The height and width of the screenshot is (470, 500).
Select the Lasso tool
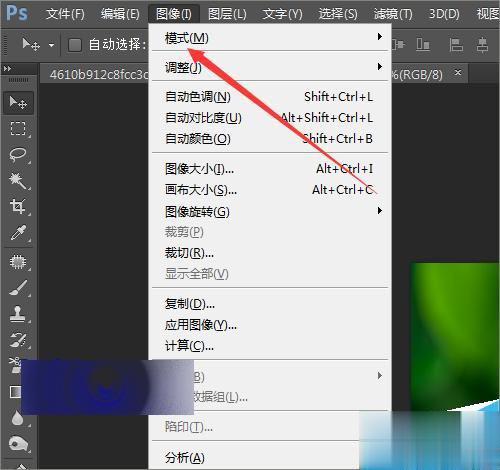(x=18, y=154)
